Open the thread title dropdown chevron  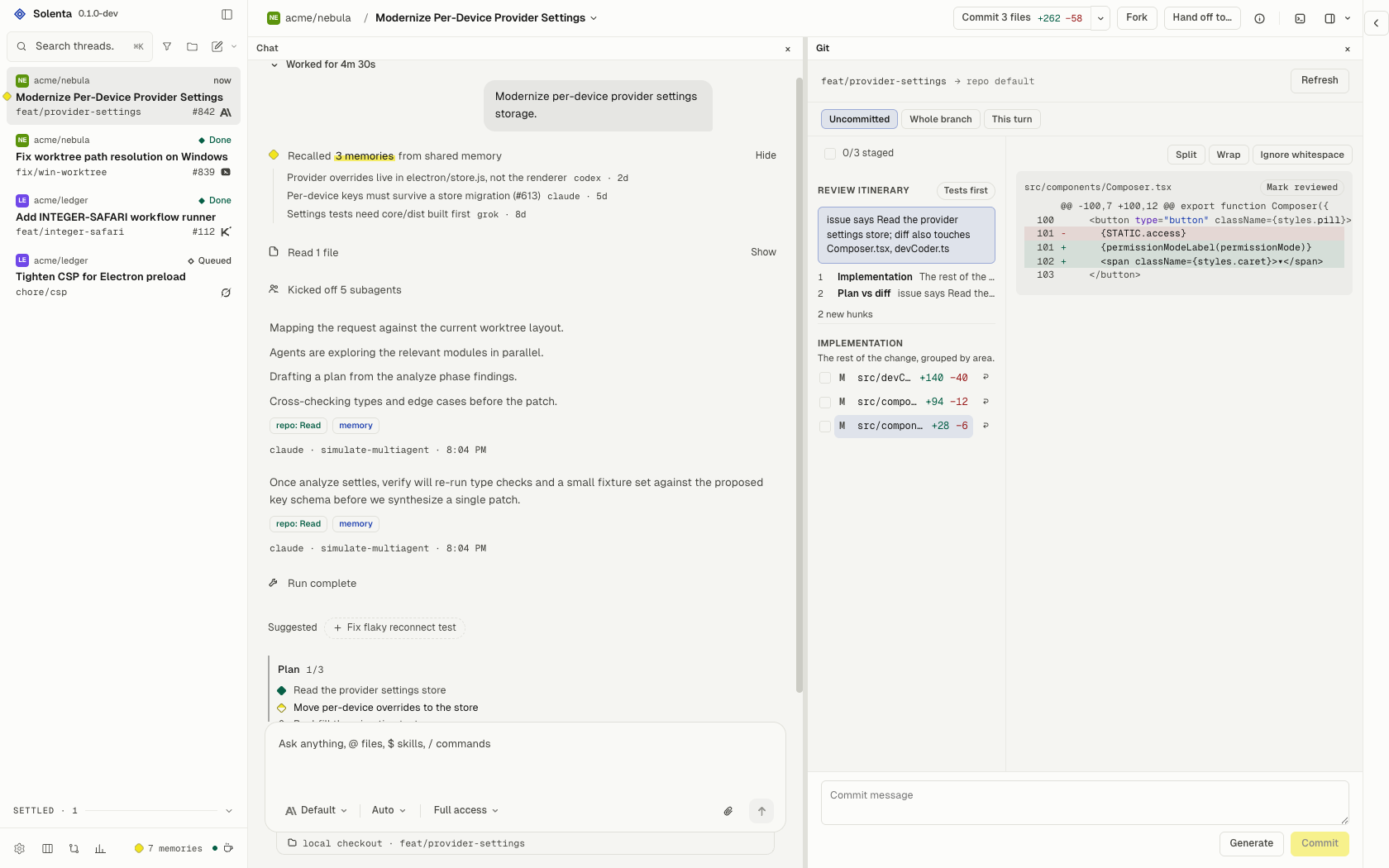[594, 18]
